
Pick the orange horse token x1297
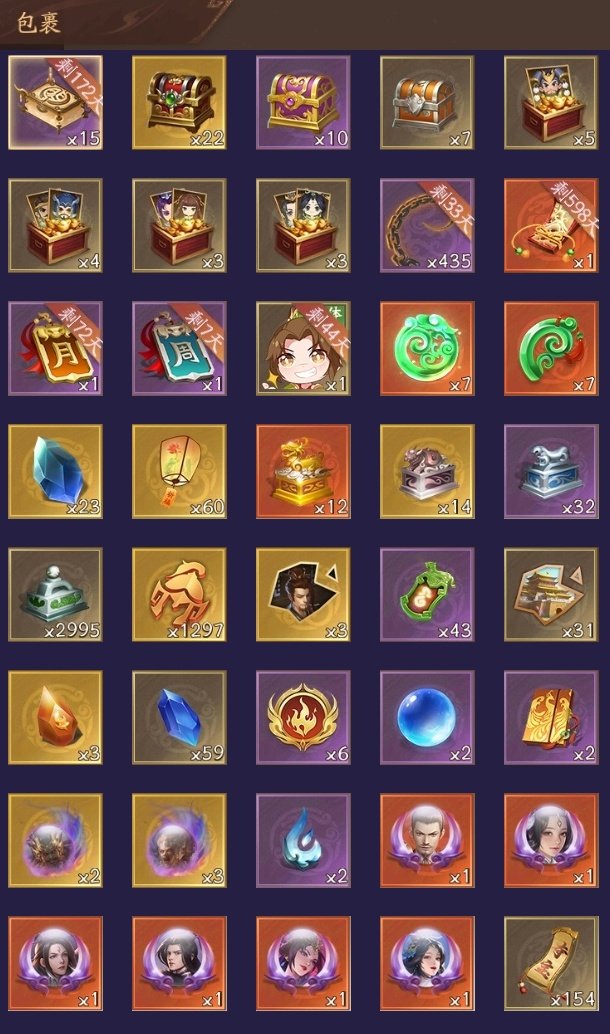click(179, 595)
